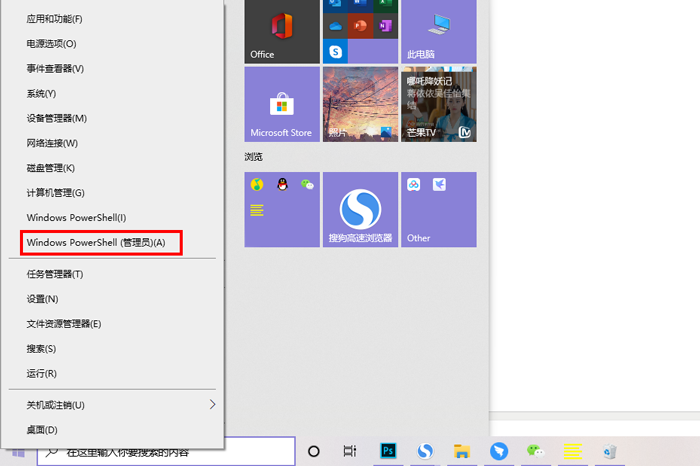
Task: Open 设置(N) from the menu
Action: (x=112, y=299)
